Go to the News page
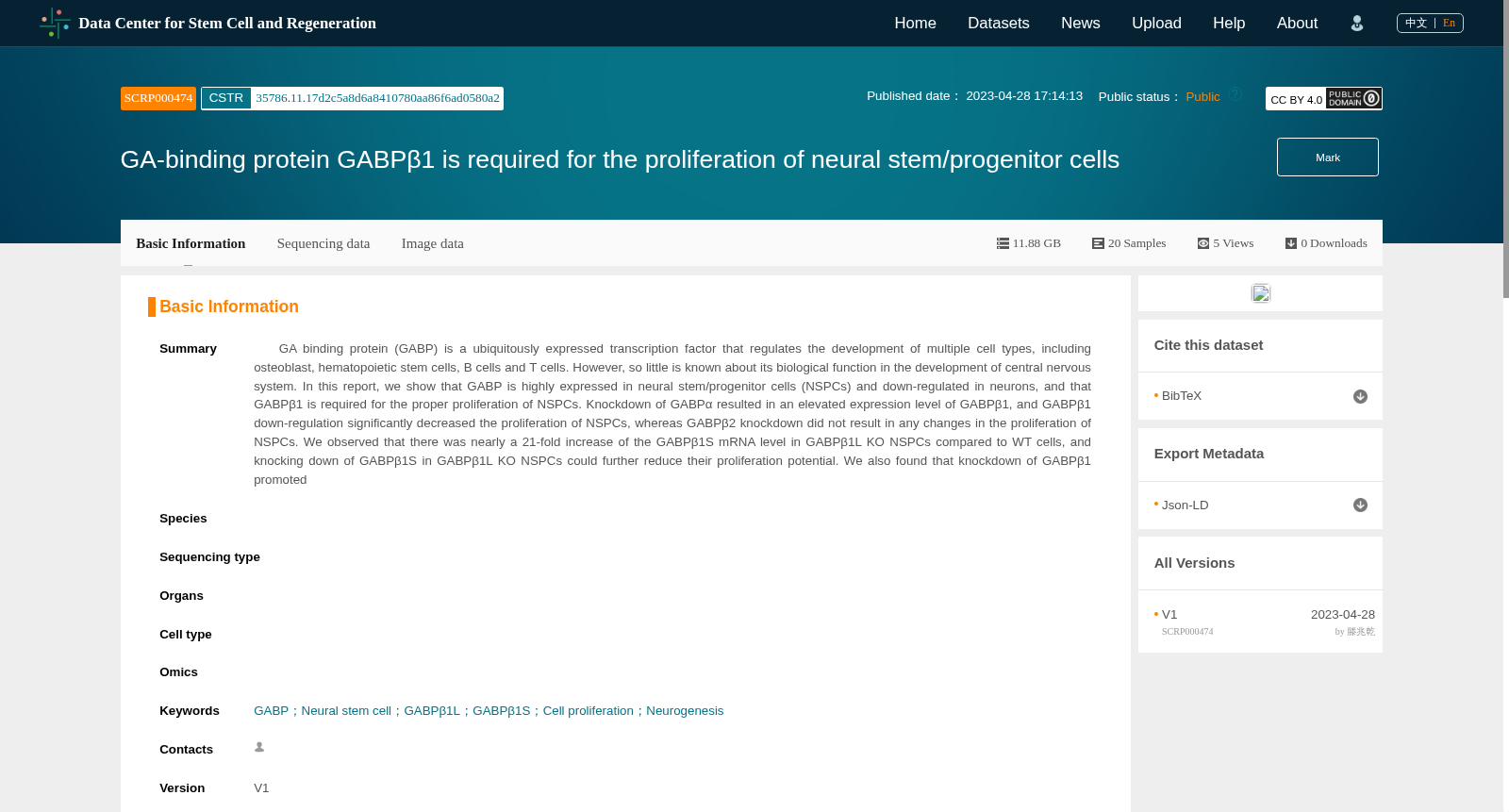 tap(1080, 23)
